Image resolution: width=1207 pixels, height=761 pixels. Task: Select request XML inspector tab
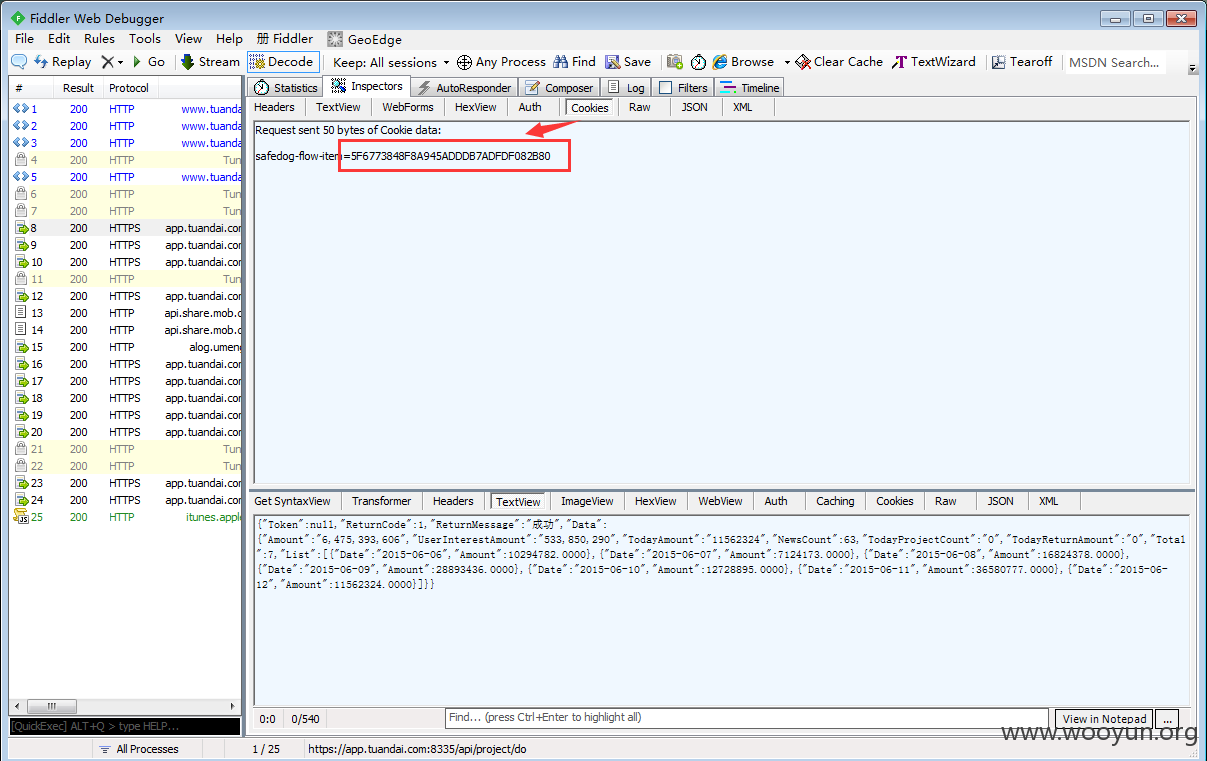(x=742, y=107)
